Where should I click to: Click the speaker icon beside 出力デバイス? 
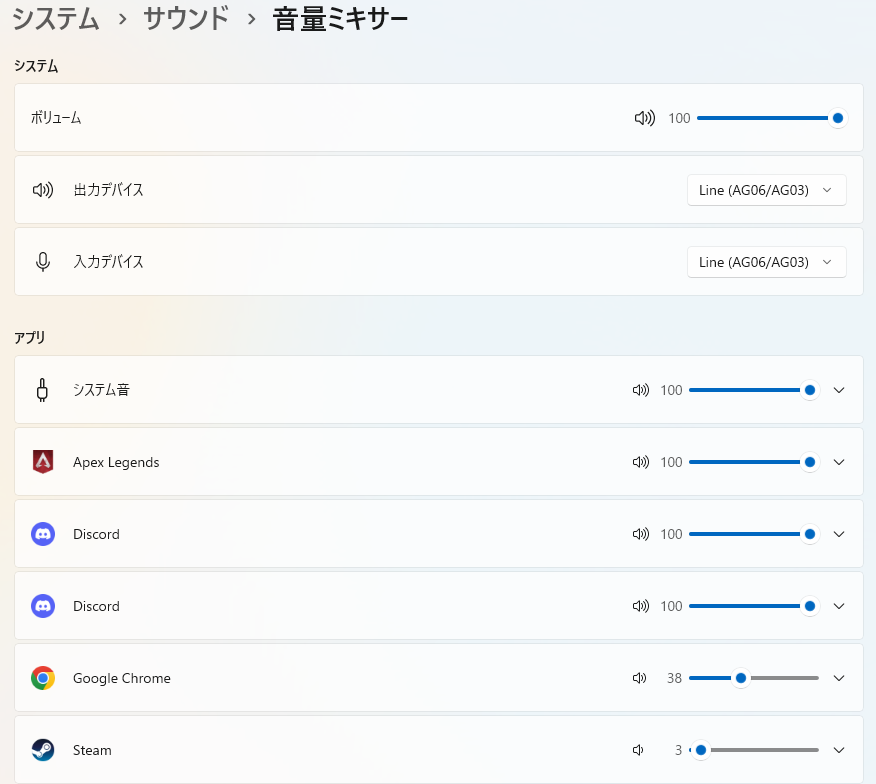(x=43, y=190)
